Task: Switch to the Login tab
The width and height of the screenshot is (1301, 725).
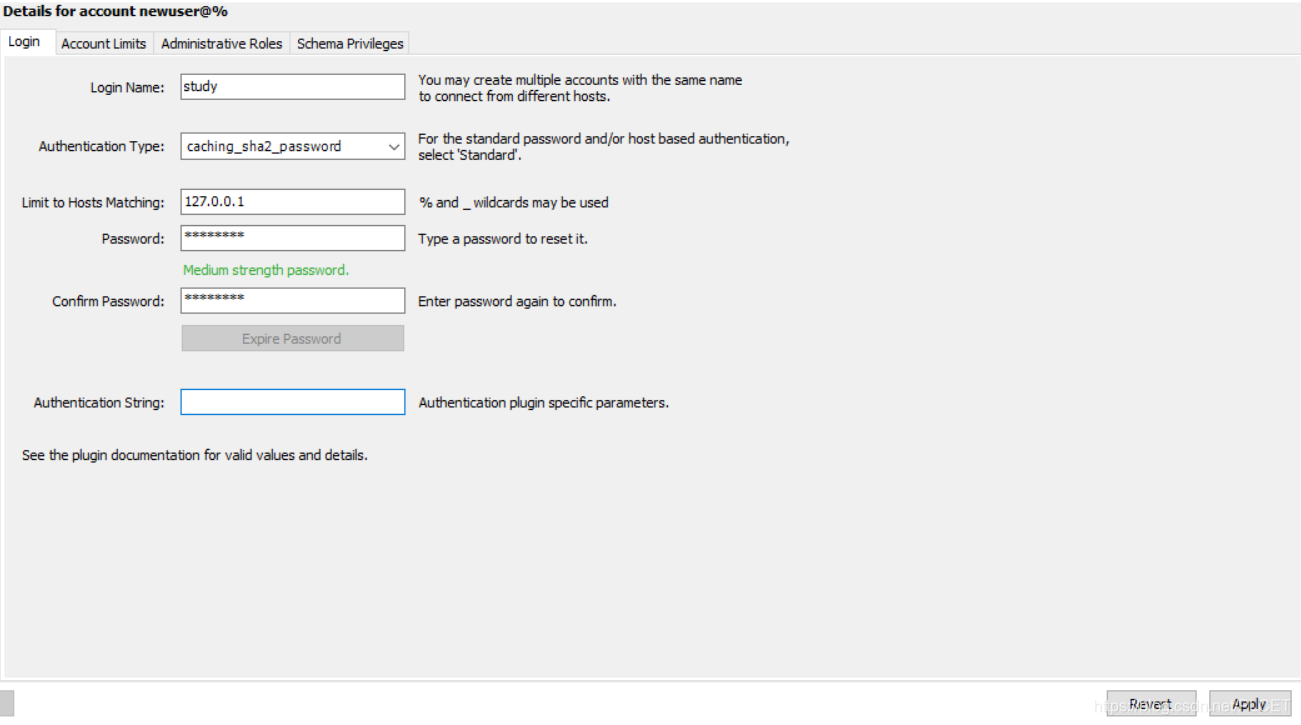Action: pyautogui.click(x=25, y=42)
